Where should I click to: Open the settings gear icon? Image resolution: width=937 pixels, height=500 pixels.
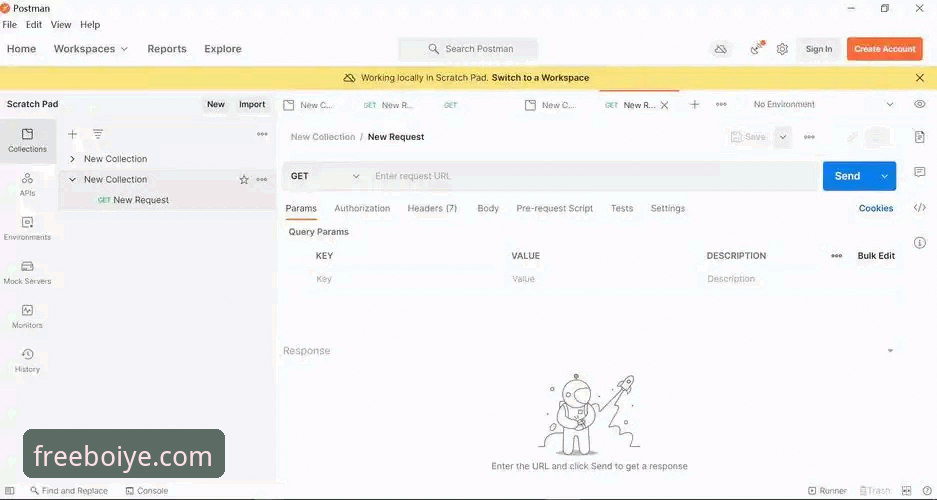pos(782,49)
